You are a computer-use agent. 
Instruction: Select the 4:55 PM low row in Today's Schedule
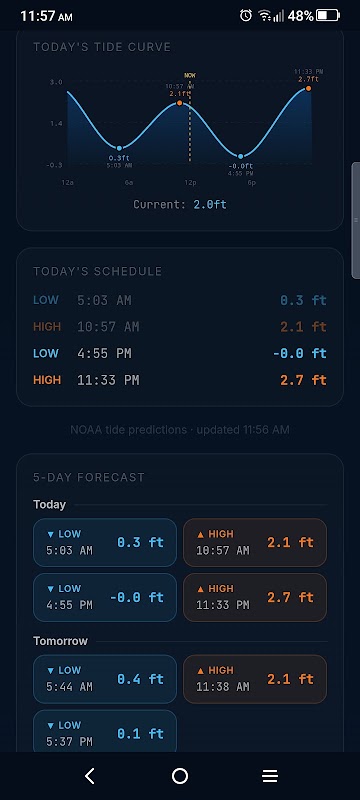179,353
